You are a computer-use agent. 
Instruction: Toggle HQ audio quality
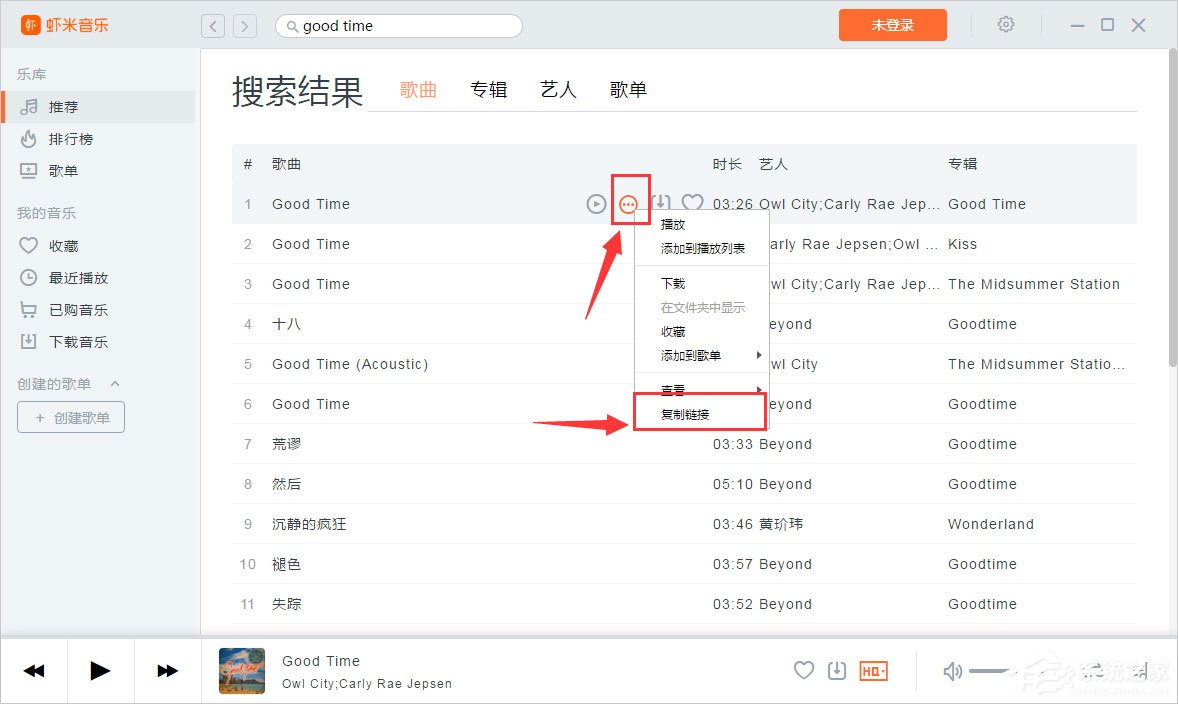(x=872, y=670)
